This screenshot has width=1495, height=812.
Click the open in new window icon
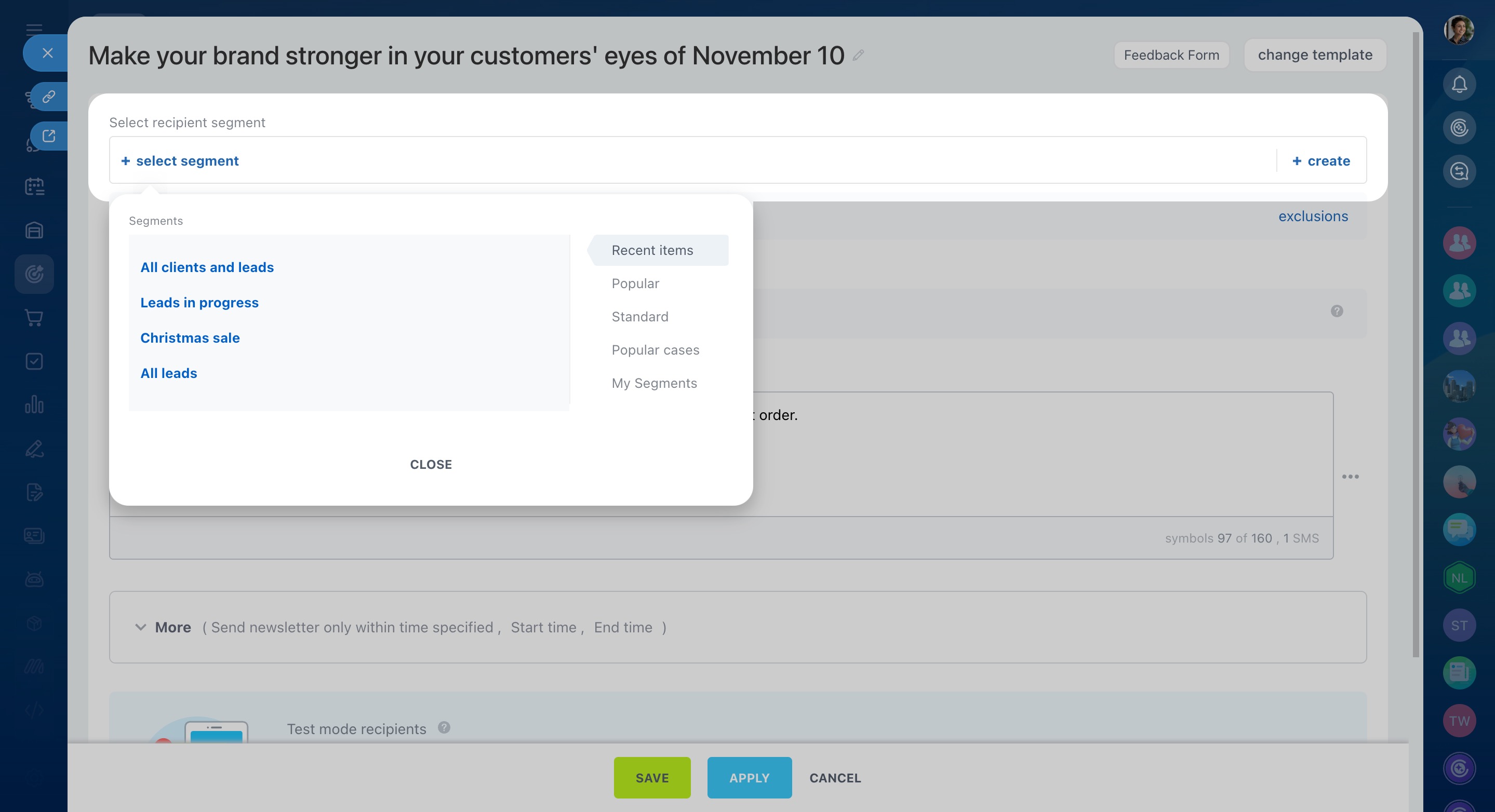coord(49,136)
